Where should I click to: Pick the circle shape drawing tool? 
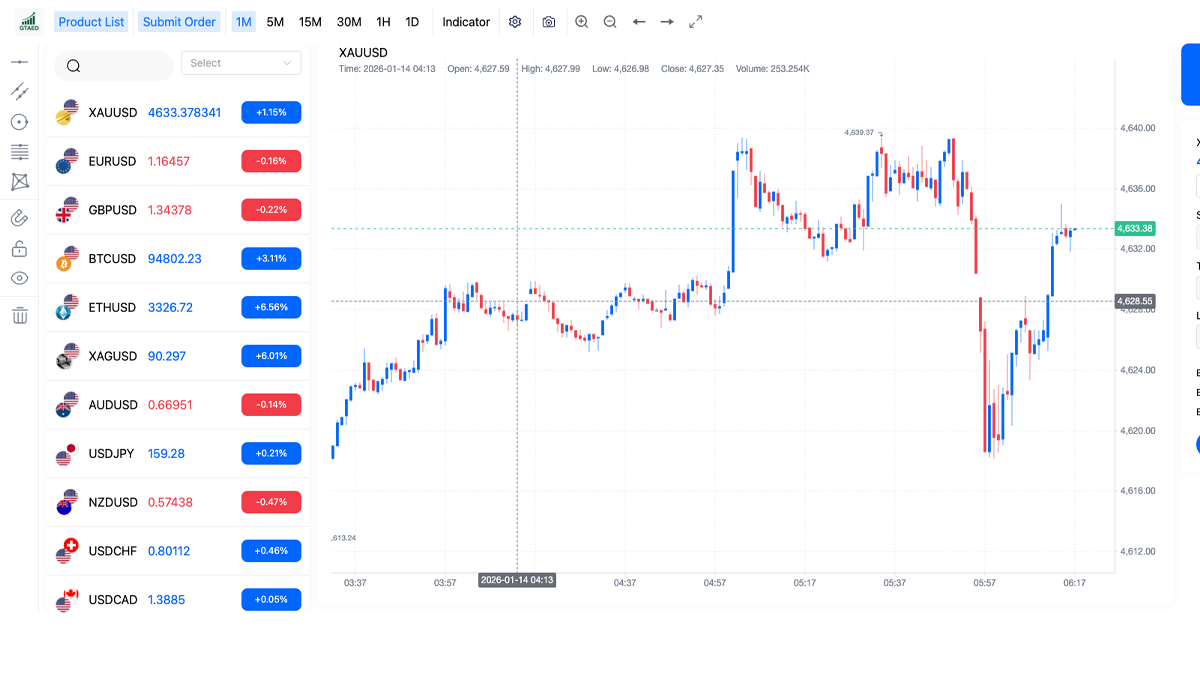(x=19, y=122)
